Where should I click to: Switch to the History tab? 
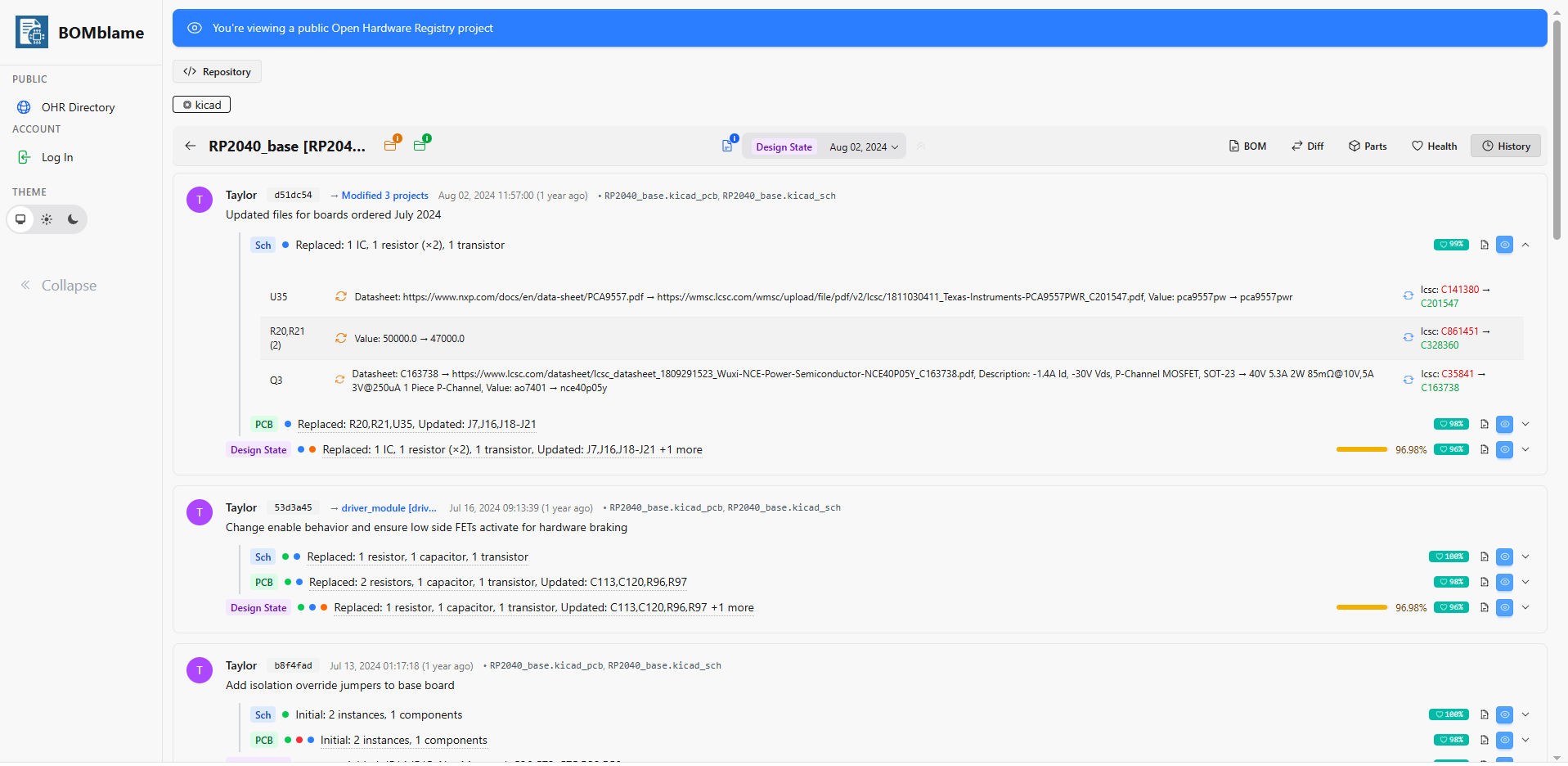click(1505, 146)
